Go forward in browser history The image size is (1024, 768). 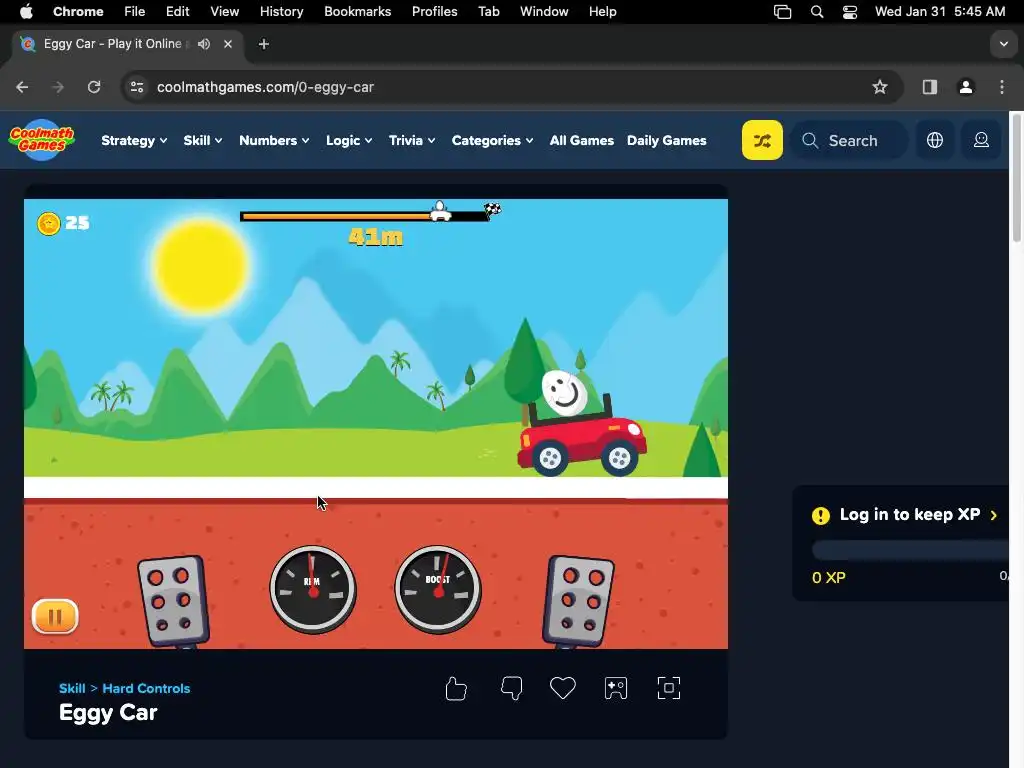[58, 87]
